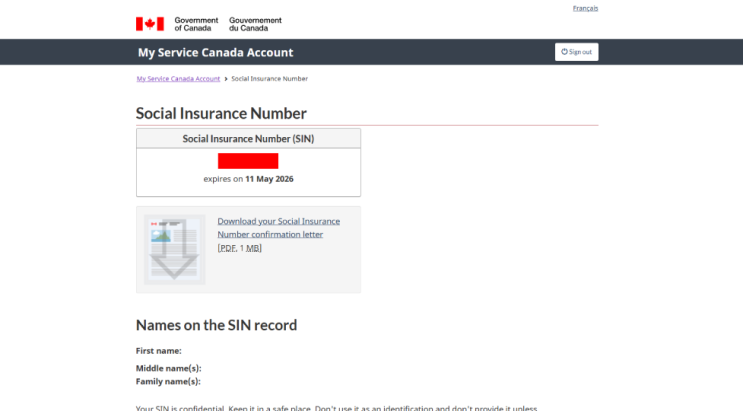Click the PDF download document thumbnail

(174, 249)
